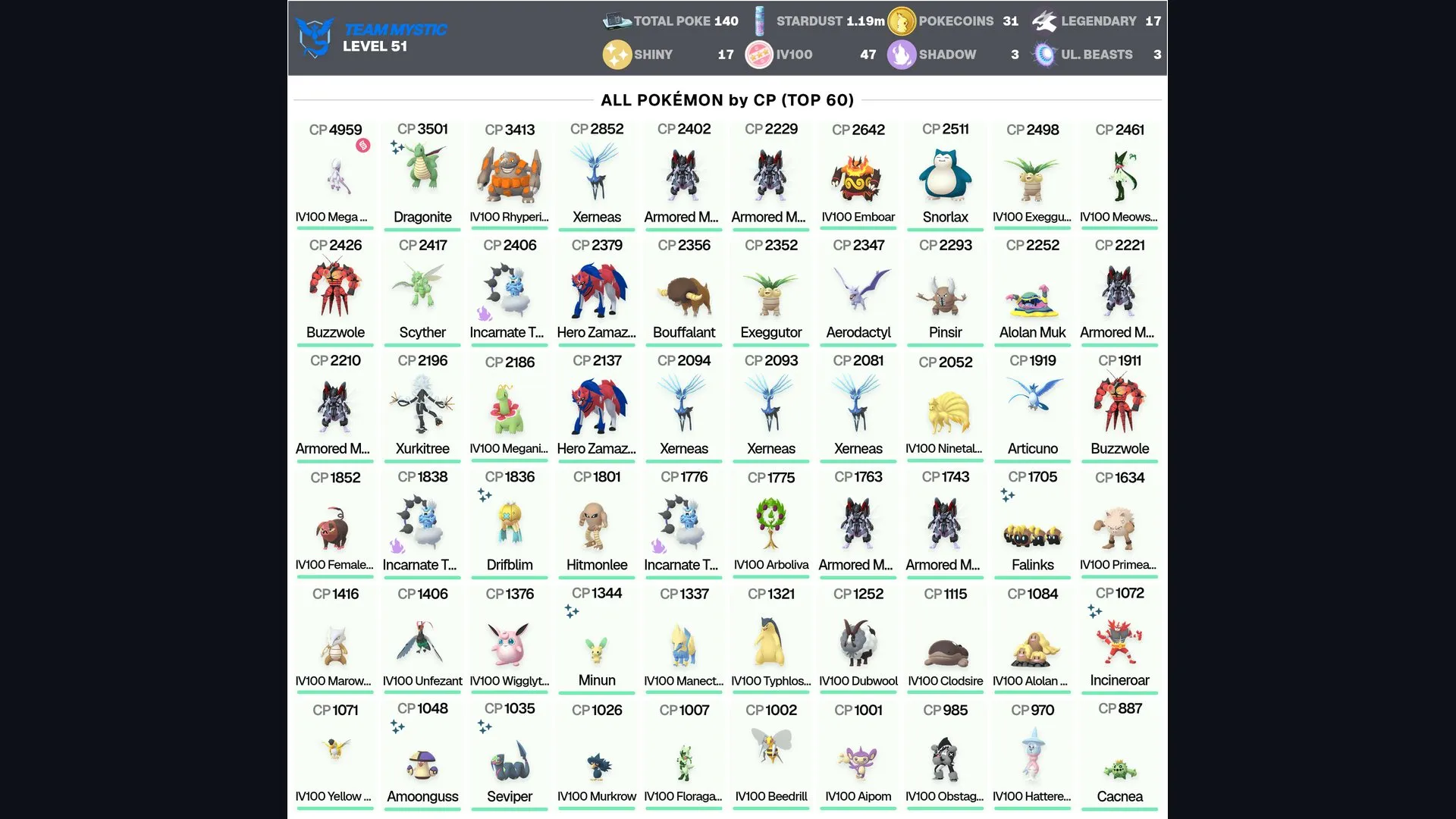Select the Bouffalant sprite
This screenshot has width=1456, height=819.
(x=684, y=297)
